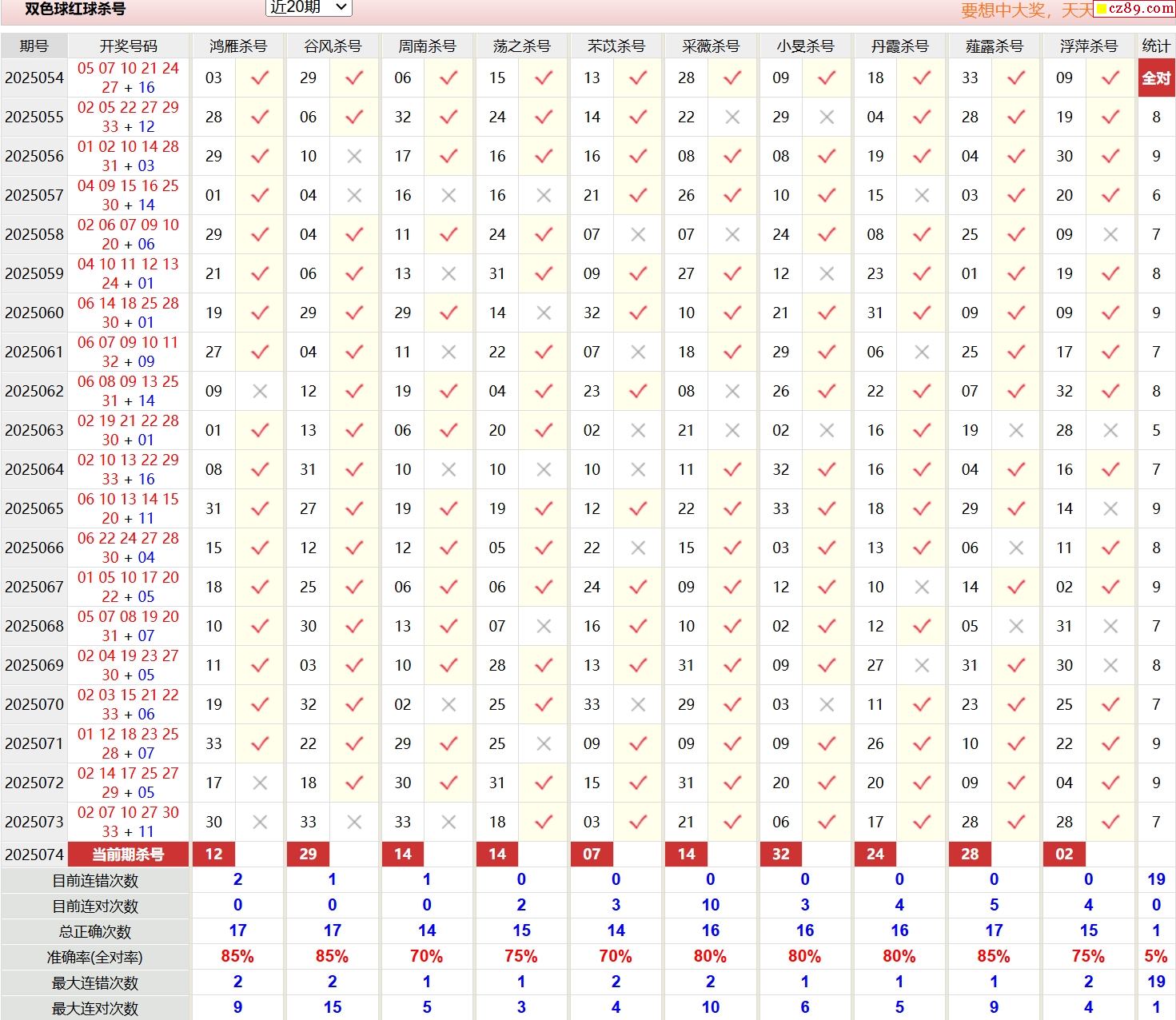
Task: Click the 谷风 cross mark in row 2025073
Action: 354,823
